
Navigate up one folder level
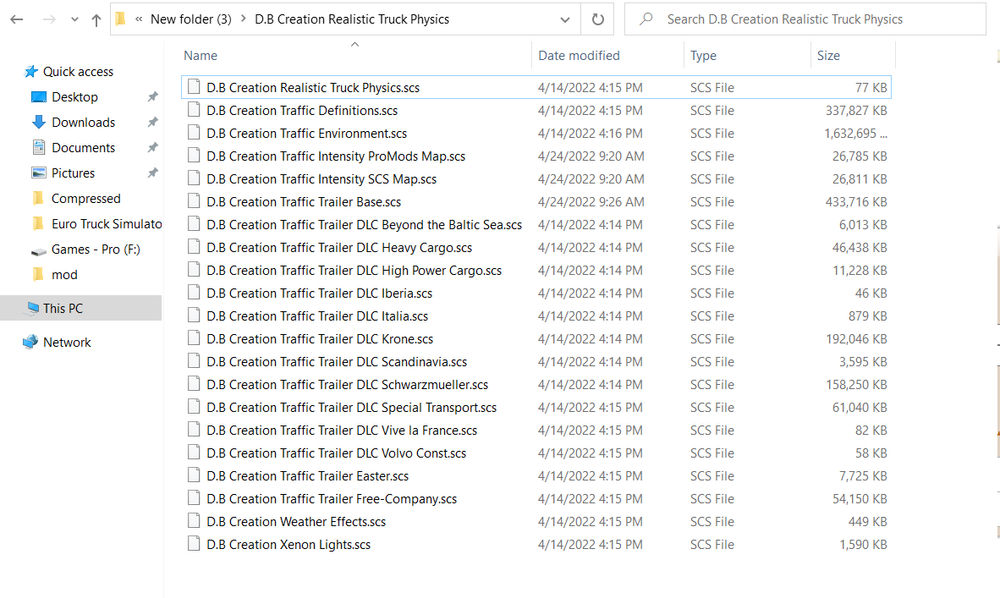tap(95, 18)
